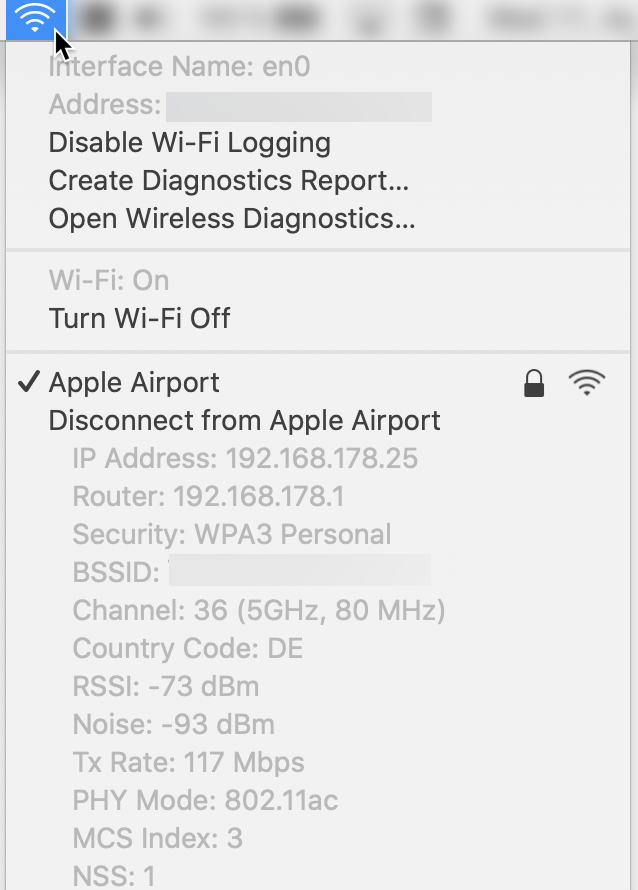
Task: Click the Channel 36 info line
Action: (257, 610)
